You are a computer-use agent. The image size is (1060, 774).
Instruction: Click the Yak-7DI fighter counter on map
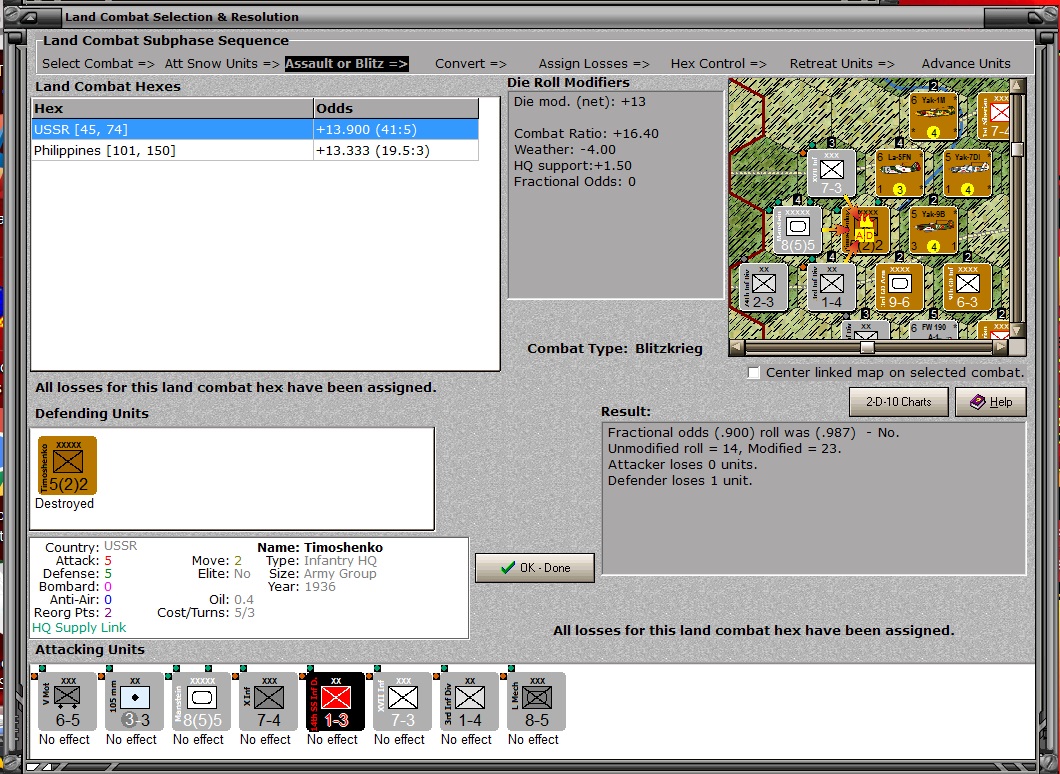(x=967, y=173)
